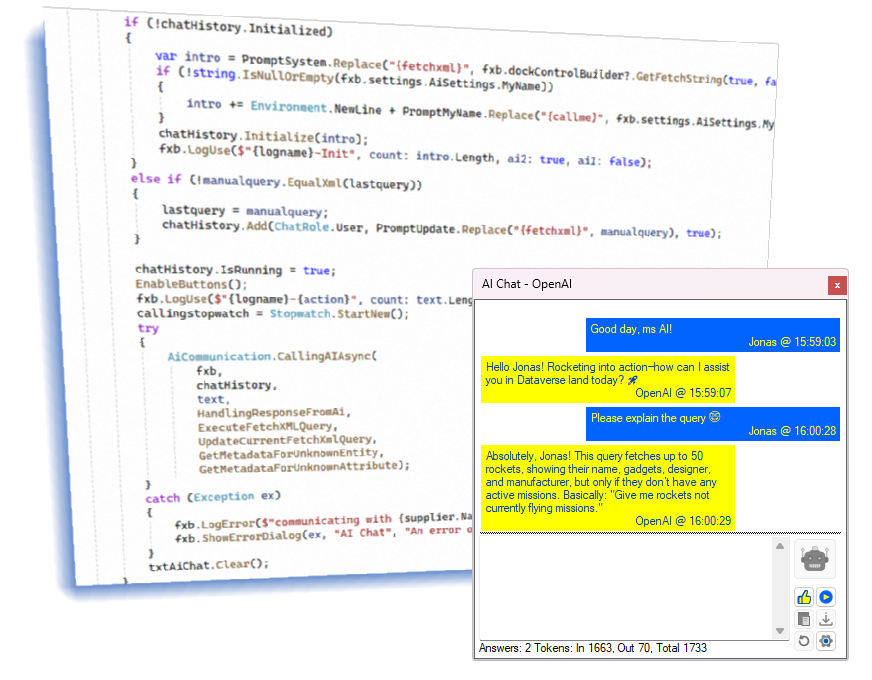
Task: Give the AI response a thumbs up
Action: [x=804, y=596]
